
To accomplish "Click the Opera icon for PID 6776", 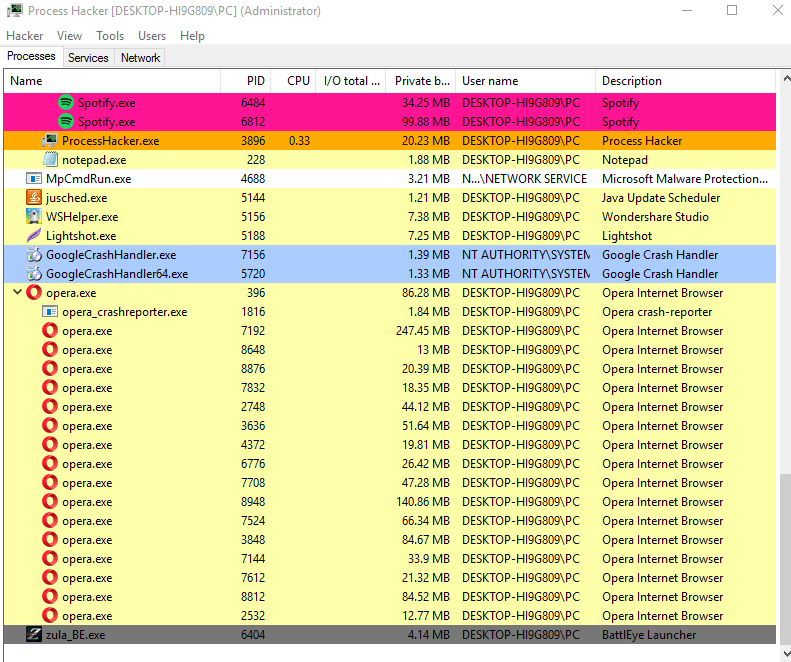I will (50, 464).
